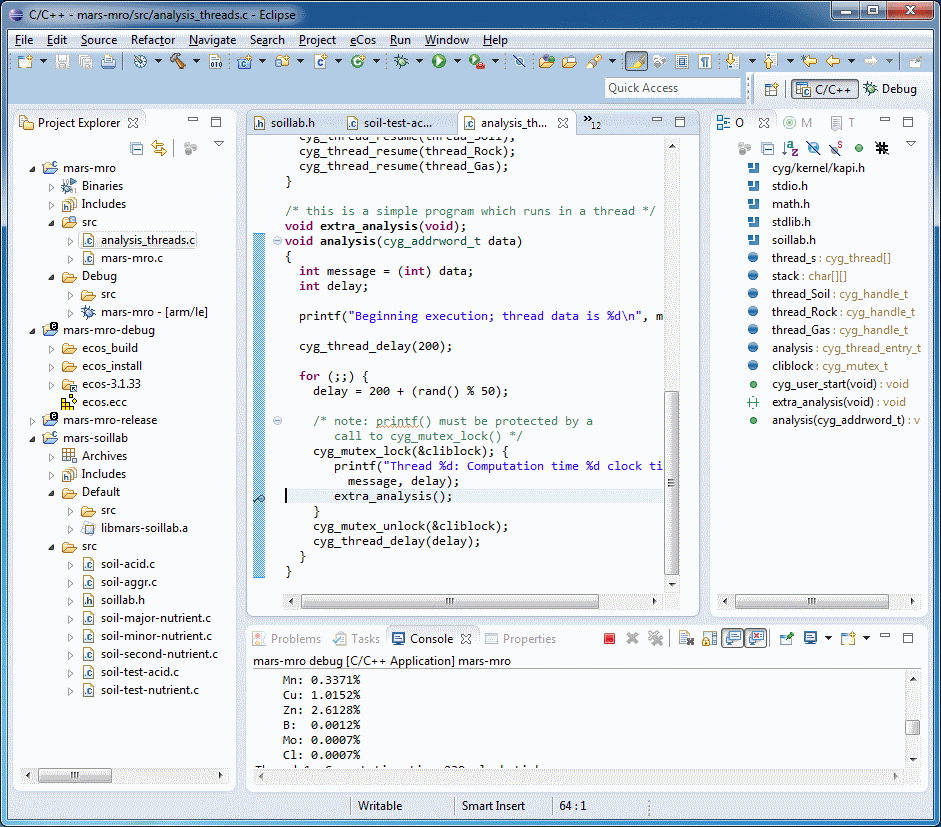Show hidden editor tabs list (»12)
941x827 pixels.
[592, 124]
